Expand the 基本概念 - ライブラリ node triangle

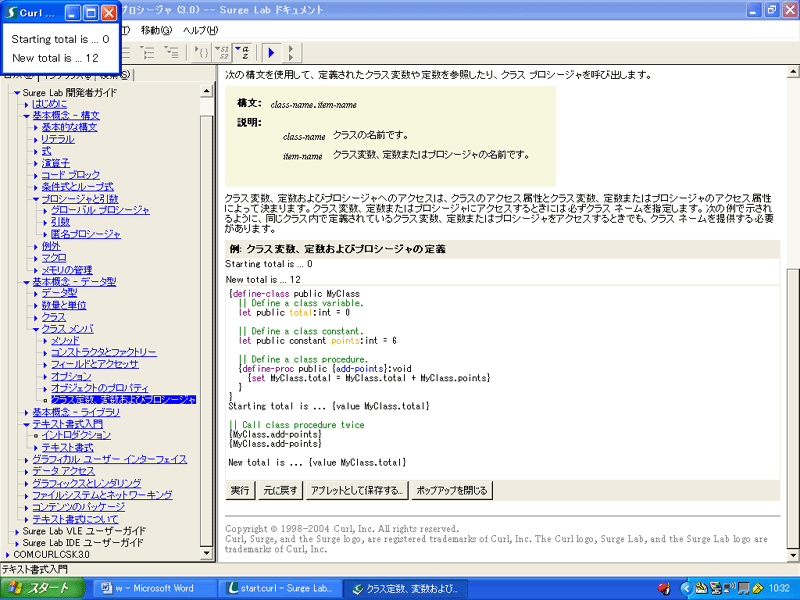(x=27, y=412)
